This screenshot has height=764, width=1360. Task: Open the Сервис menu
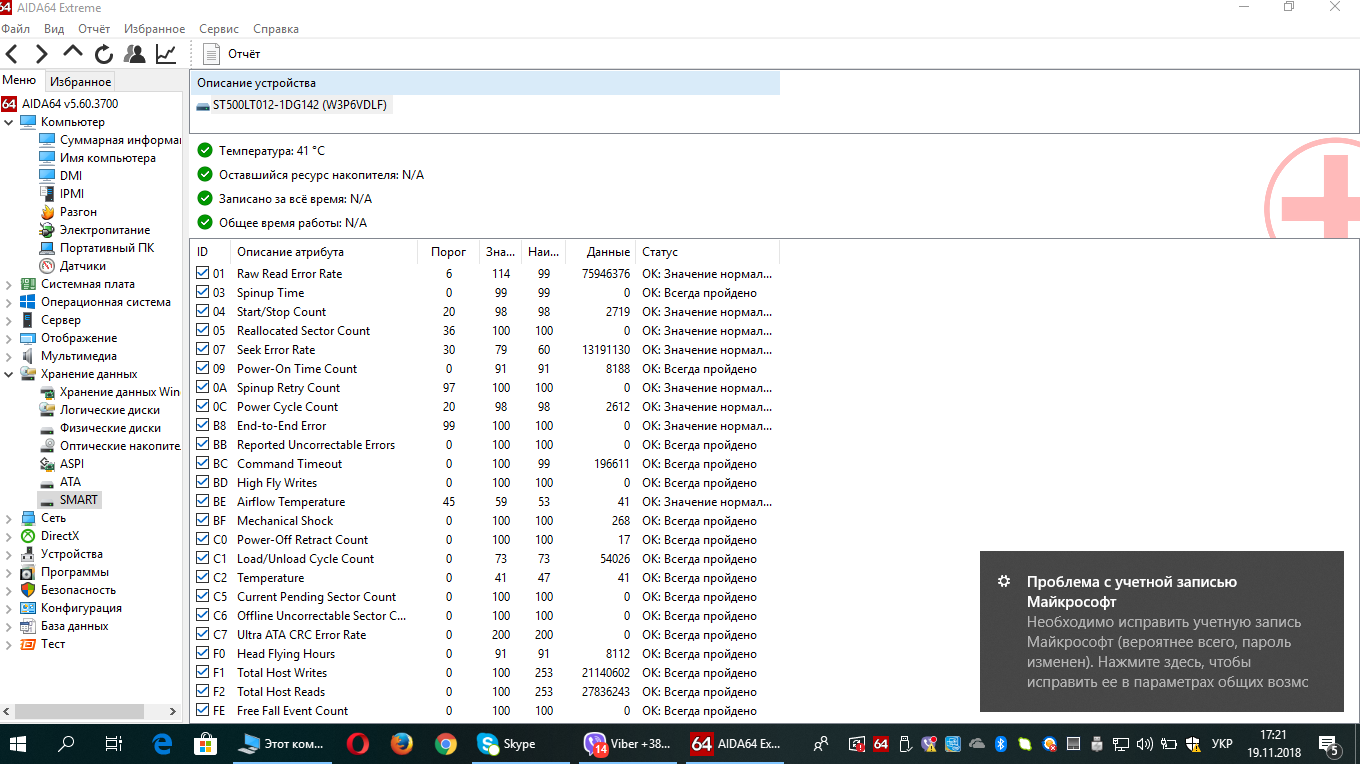point(219,29)
